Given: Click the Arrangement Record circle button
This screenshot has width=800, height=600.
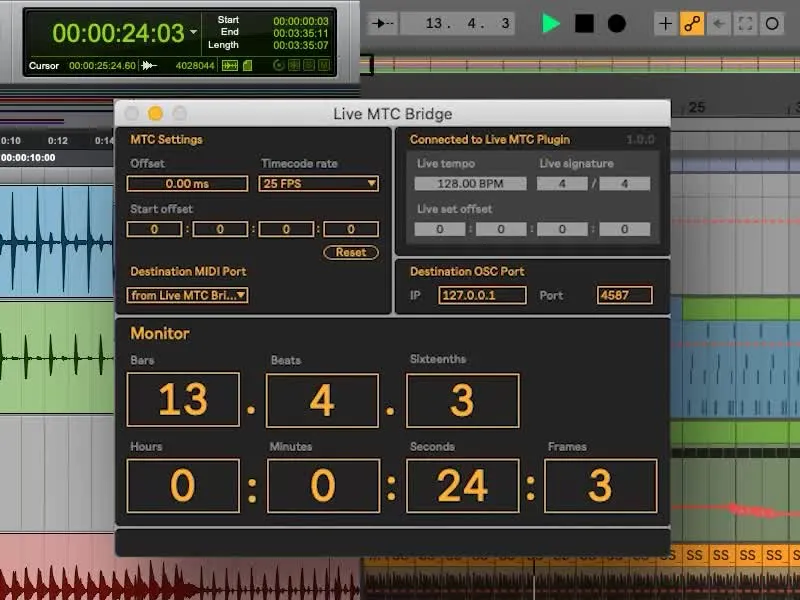Looking at the screenshot, I should click(x=617, y=24).
